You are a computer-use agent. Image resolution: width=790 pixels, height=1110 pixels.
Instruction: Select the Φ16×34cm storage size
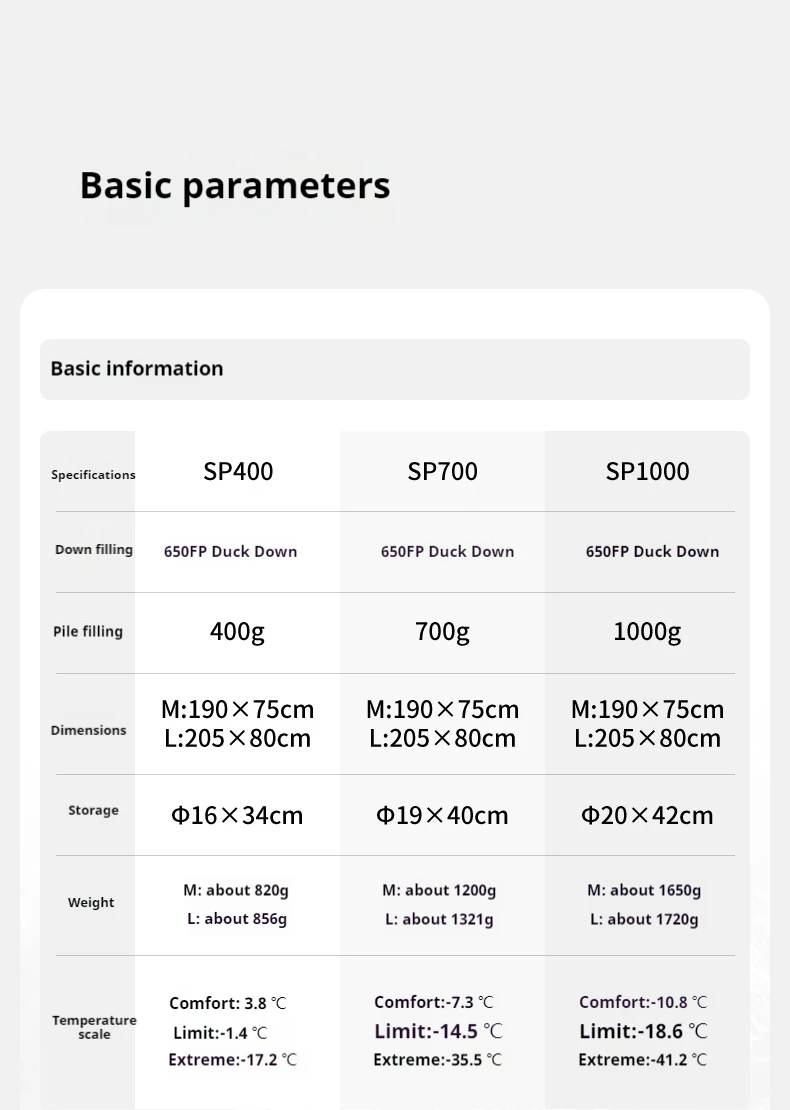tap(237, 815)
